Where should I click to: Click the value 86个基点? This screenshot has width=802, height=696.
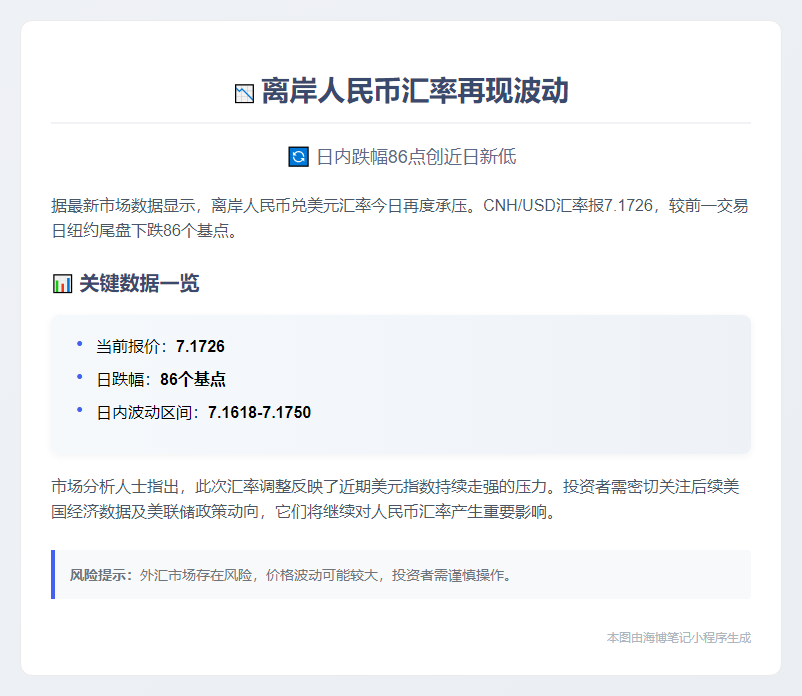(x=193, y=379)
